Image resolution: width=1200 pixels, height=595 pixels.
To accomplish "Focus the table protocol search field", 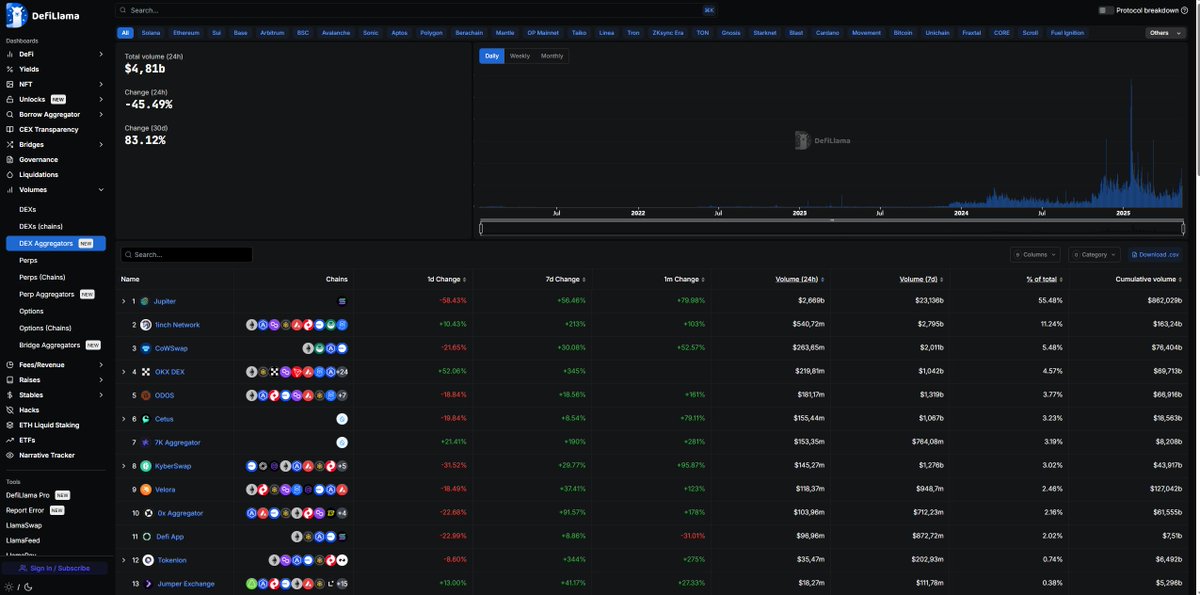I will [186, 255].
